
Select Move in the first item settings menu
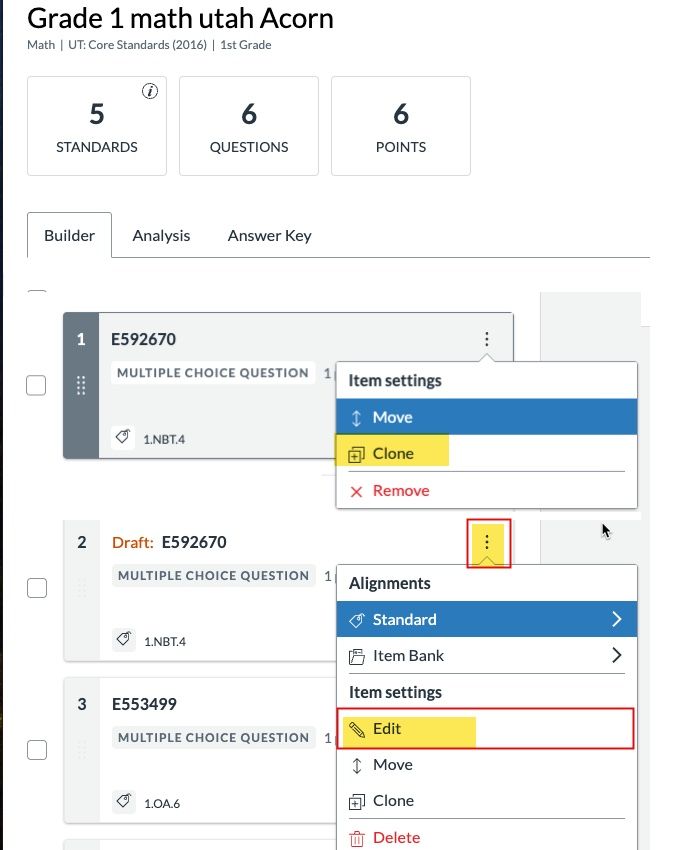(392, 417)
